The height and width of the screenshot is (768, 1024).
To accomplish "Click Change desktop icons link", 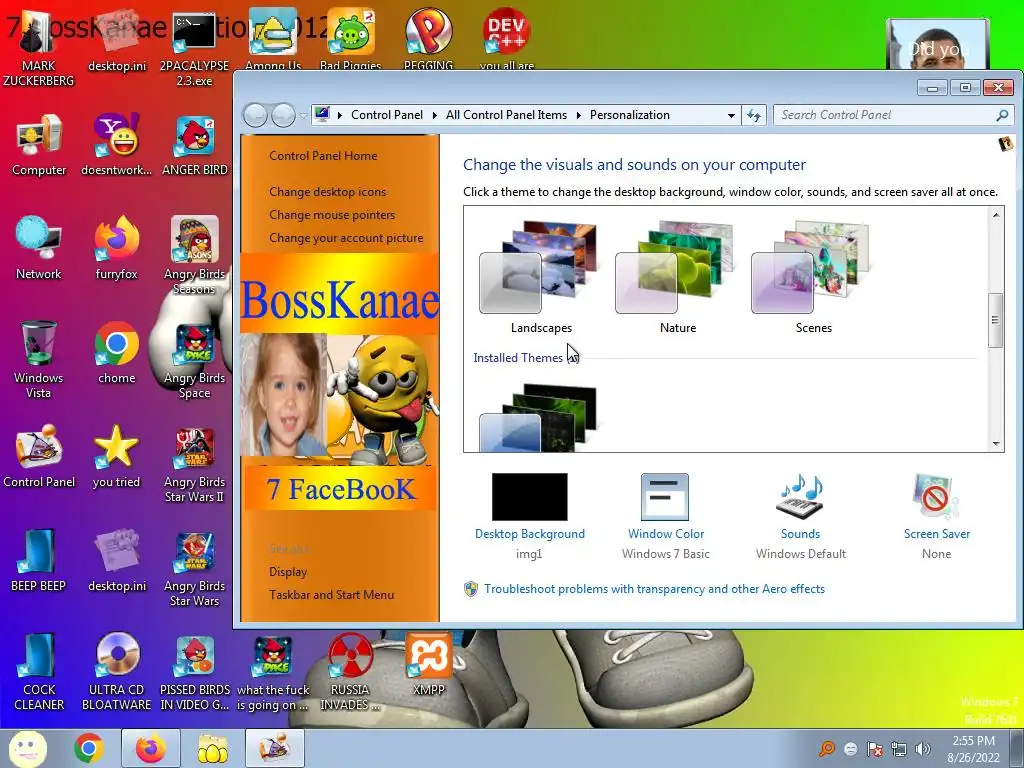I will tap(327, 192).
